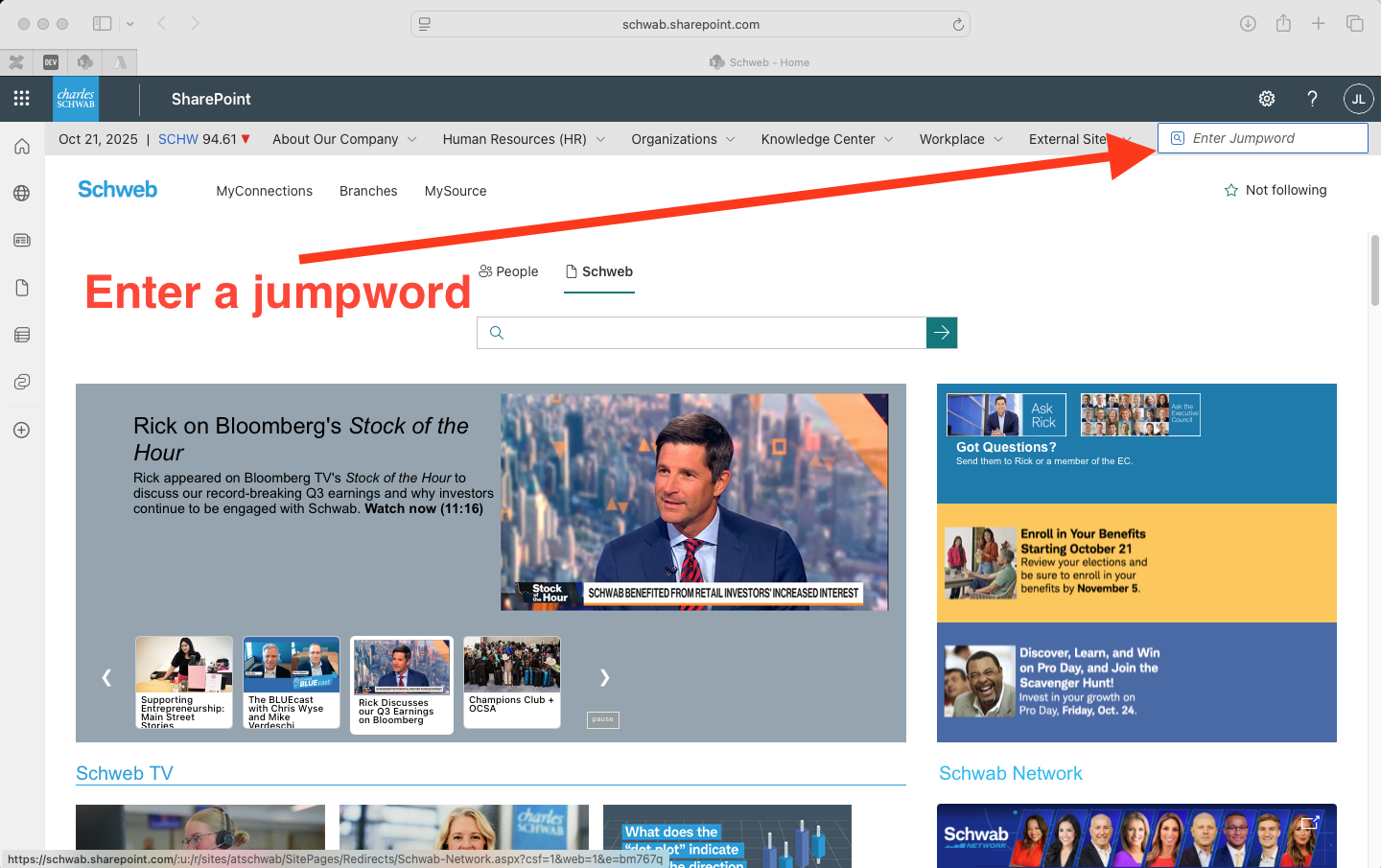The width and height of the screenshot is (1381, 868).
Task: Open SharePoint settings gear
Action: (1266, 99)
